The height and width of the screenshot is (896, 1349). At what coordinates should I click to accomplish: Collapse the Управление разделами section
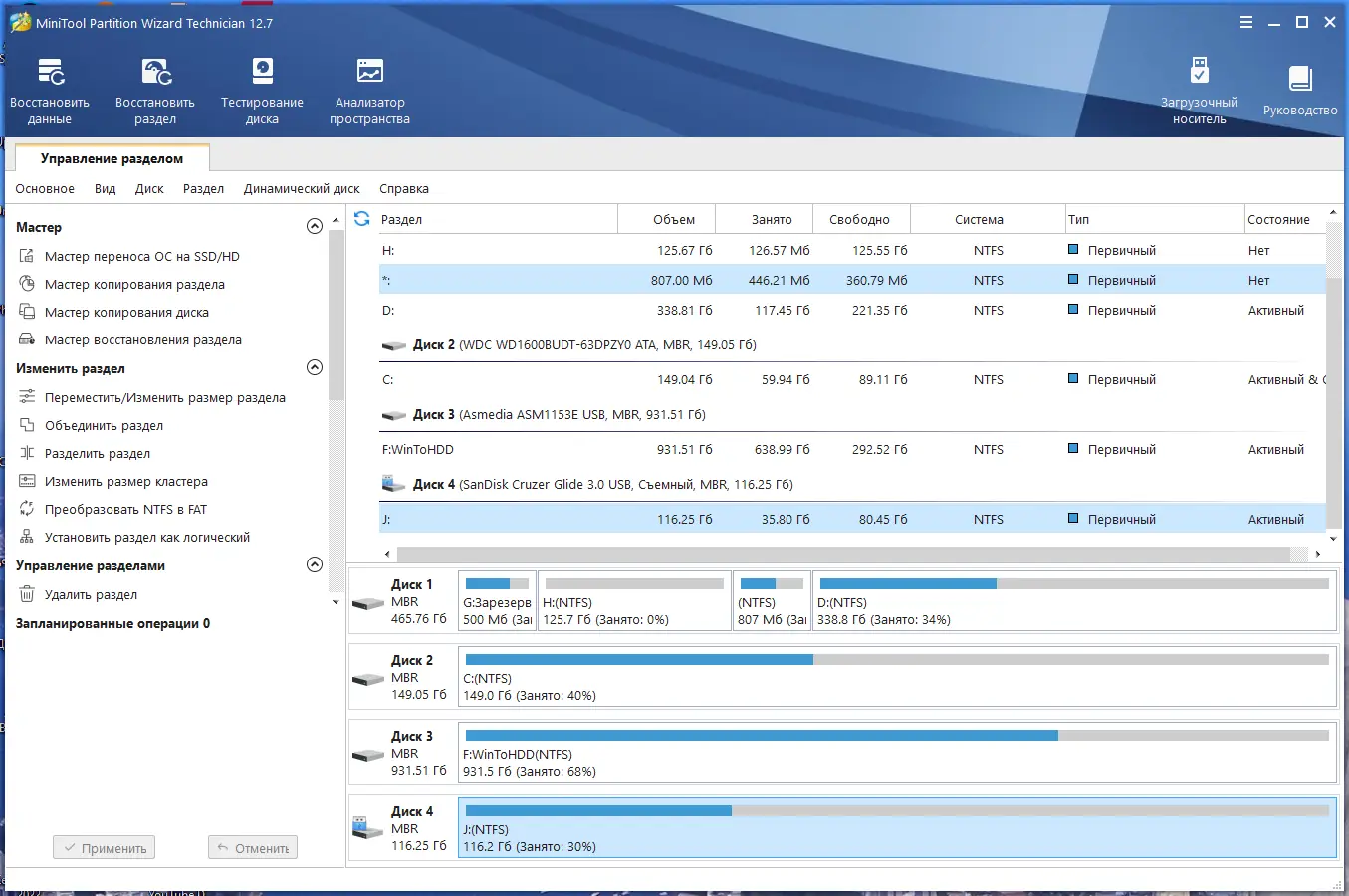point(314,564)
